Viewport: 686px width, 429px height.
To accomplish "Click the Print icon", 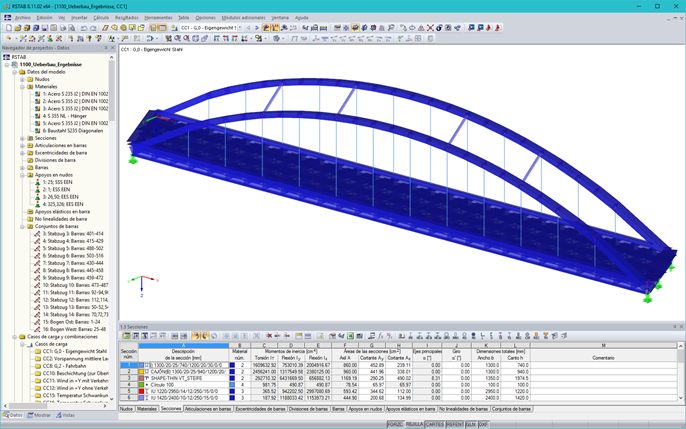I will (x=63, y=28).
